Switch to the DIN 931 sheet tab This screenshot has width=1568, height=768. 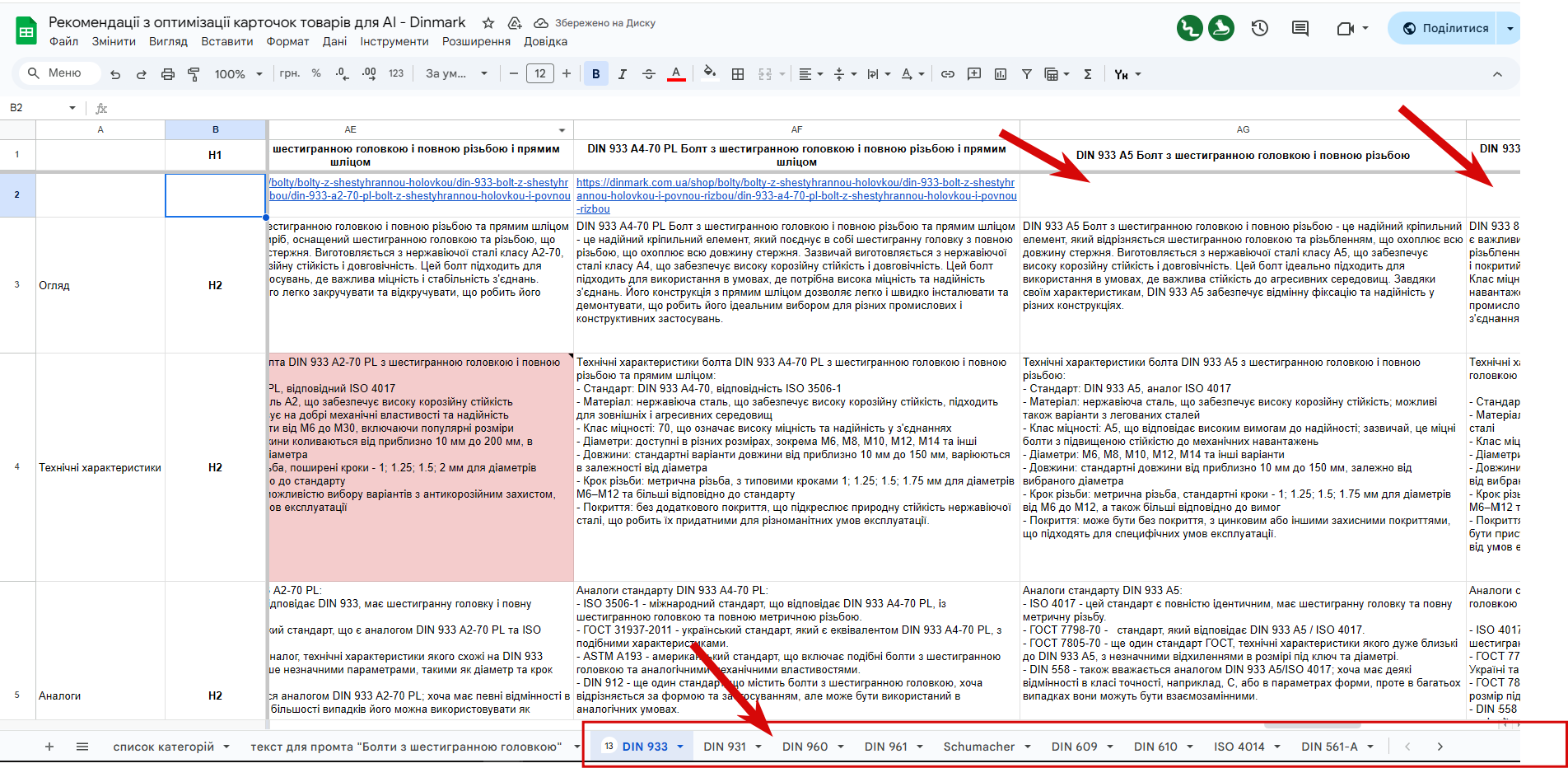point(725,747)
